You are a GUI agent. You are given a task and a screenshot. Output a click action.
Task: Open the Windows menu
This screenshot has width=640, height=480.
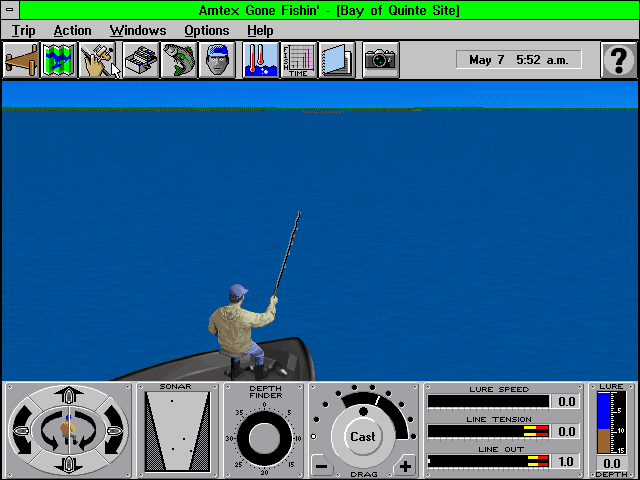pyautogui.click(x=138, y=31)
